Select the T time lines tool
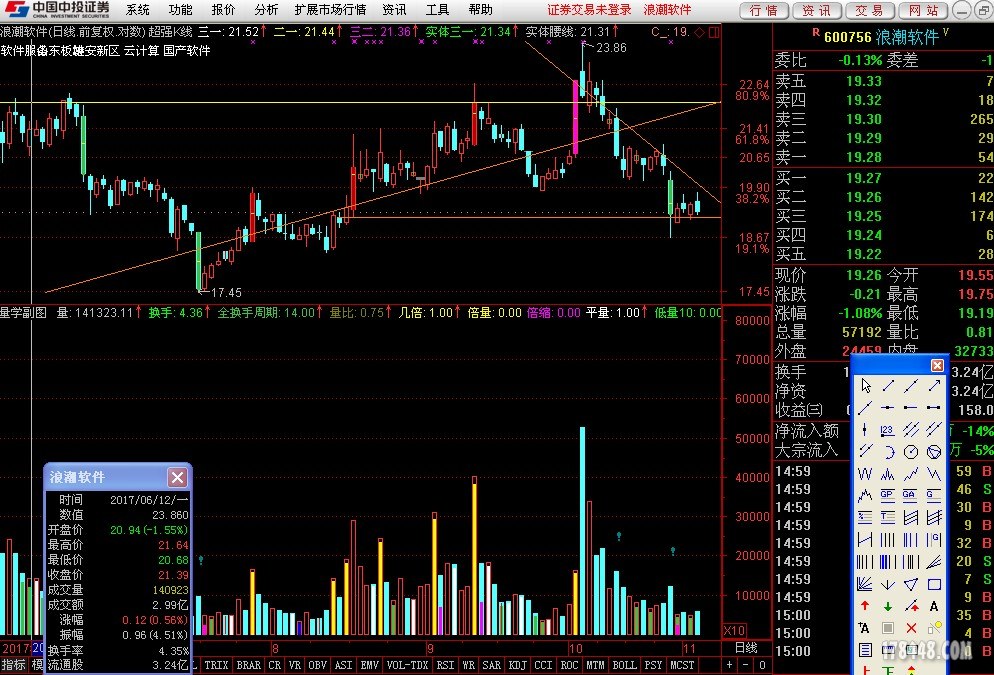The image size is (994, 675). click(888, 518)
